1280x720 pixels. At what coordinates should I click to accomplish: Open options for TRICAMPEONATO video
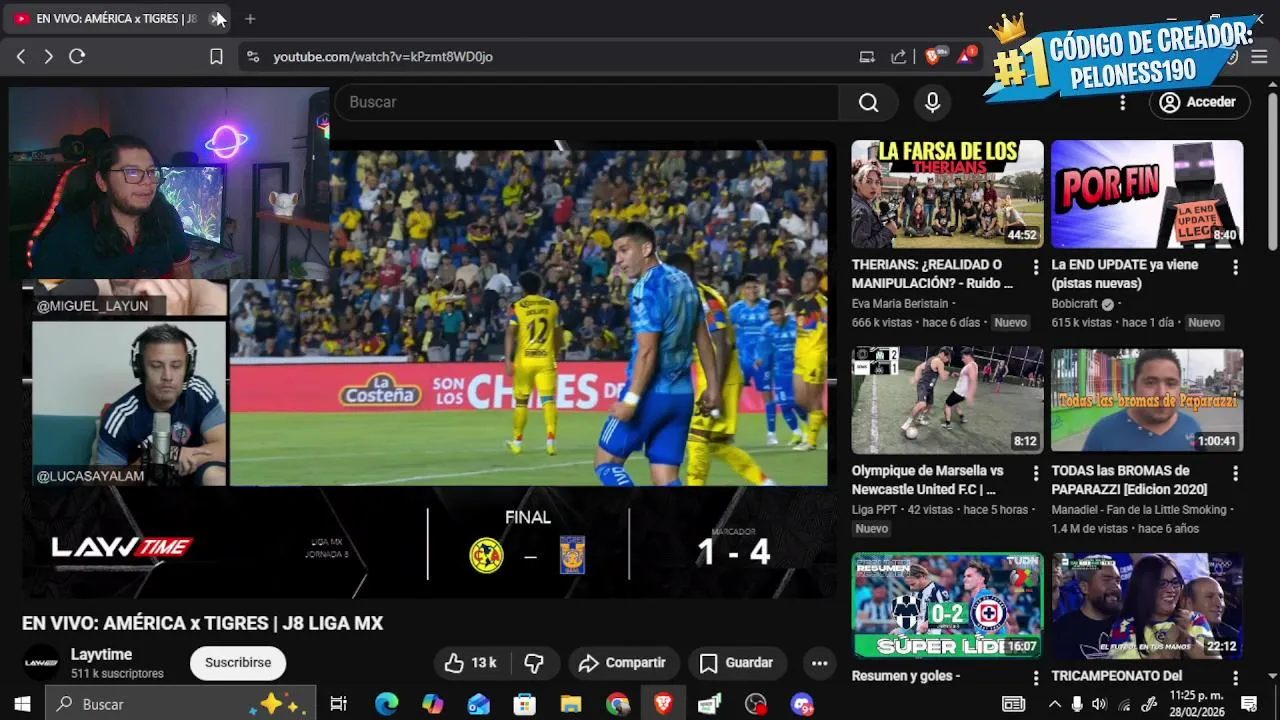point(1235,678)
